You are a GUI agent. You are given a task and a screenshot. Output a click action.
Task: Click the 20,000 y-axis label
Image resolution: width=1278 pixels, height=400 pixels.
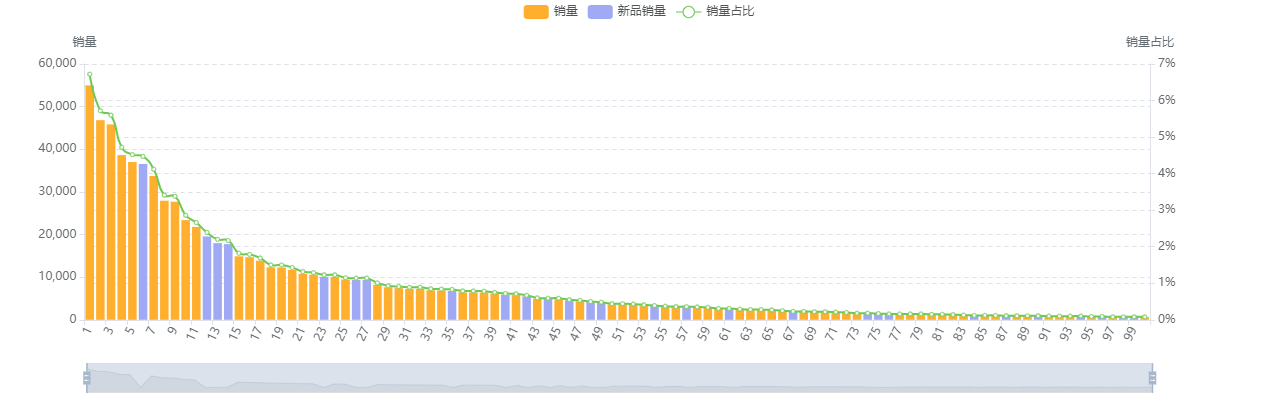tap(58, 234)
